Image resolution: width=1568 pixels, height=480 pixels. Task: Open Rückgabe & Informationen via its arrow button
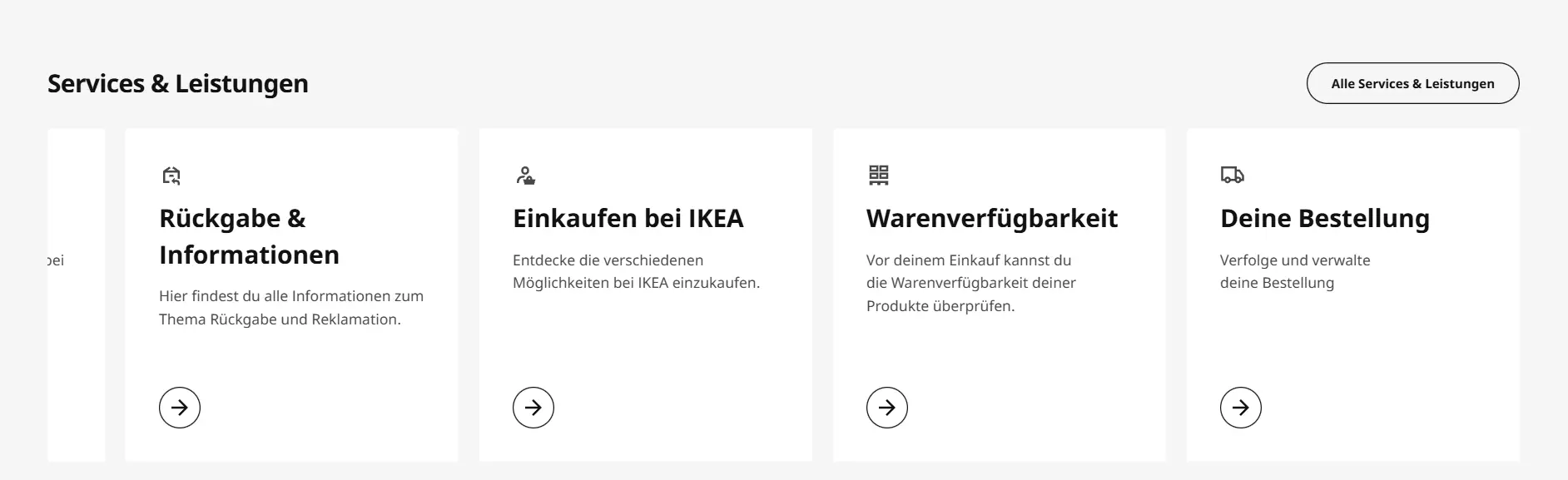pos(180,408)
